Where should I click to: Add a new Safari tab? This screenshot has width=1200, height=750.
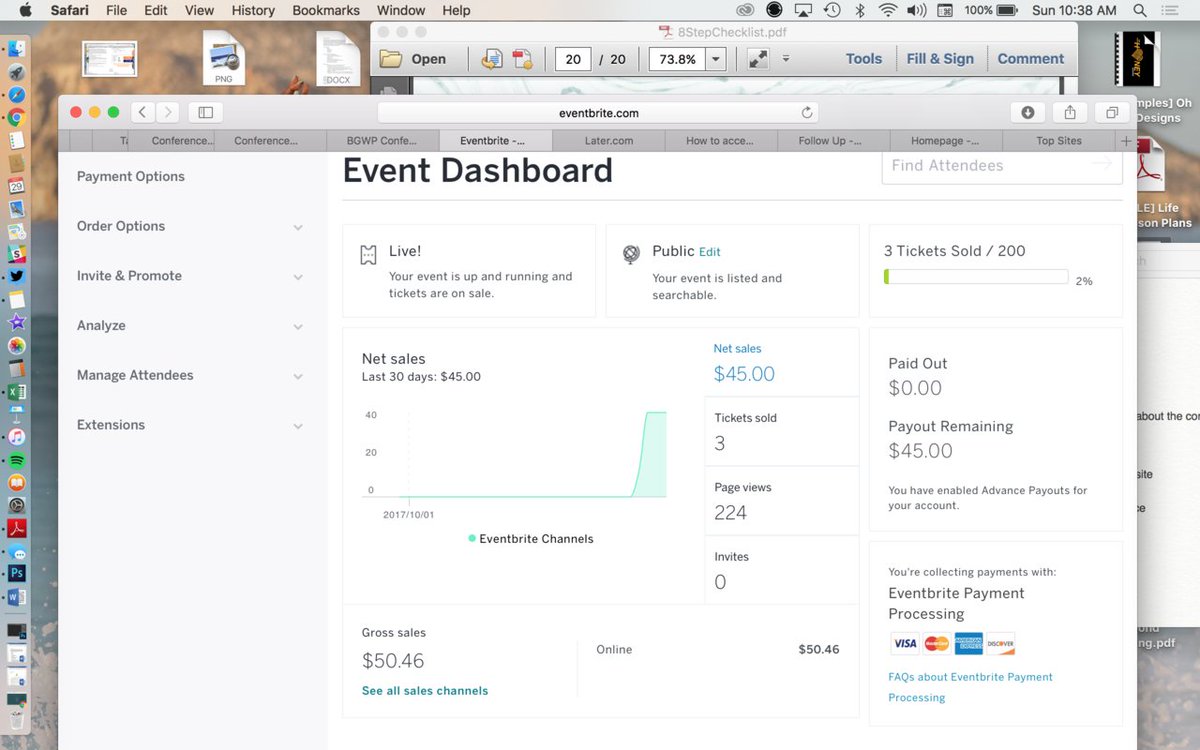[x=1127, y=141]
